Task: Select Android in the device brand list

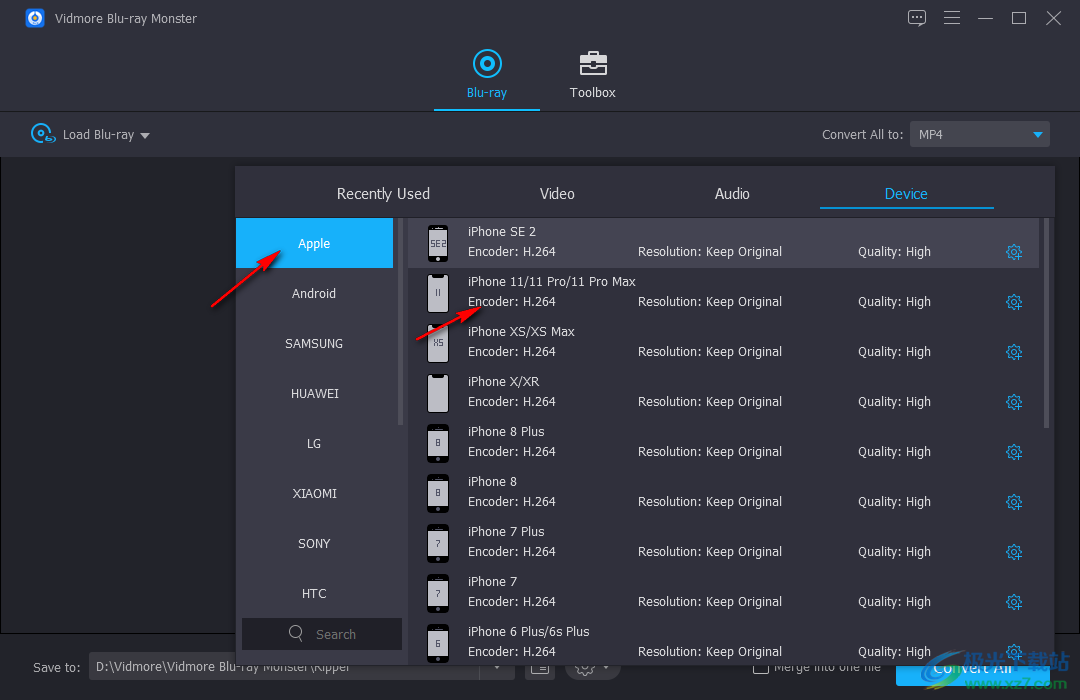Action: tap(314, 294)
